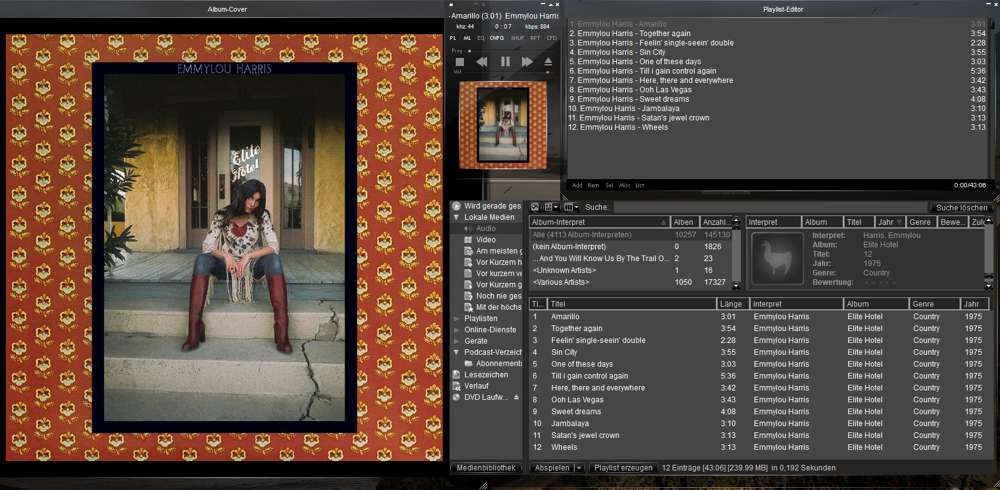This screenshot has height=490, width=1000.
Task: Open Verlauf in the library sidebar
Action: pyautogui.click(x=477, y=386)
